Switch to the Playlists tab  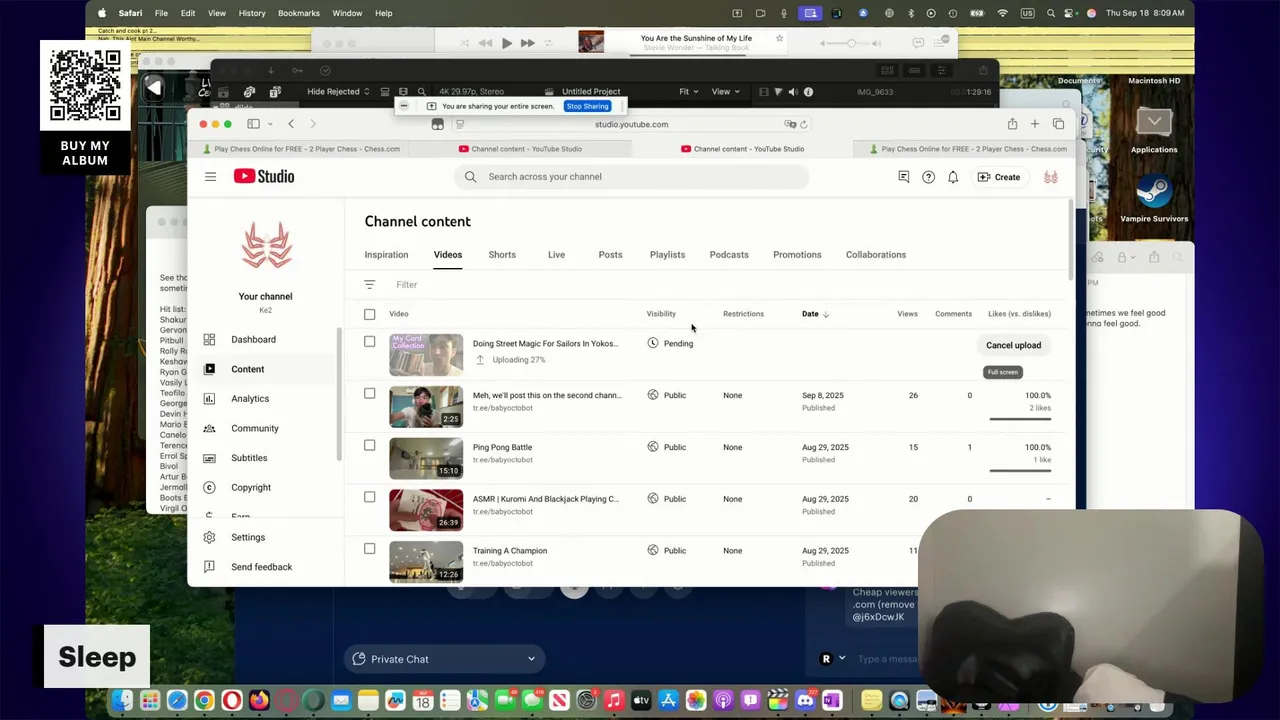coord(667,254)
